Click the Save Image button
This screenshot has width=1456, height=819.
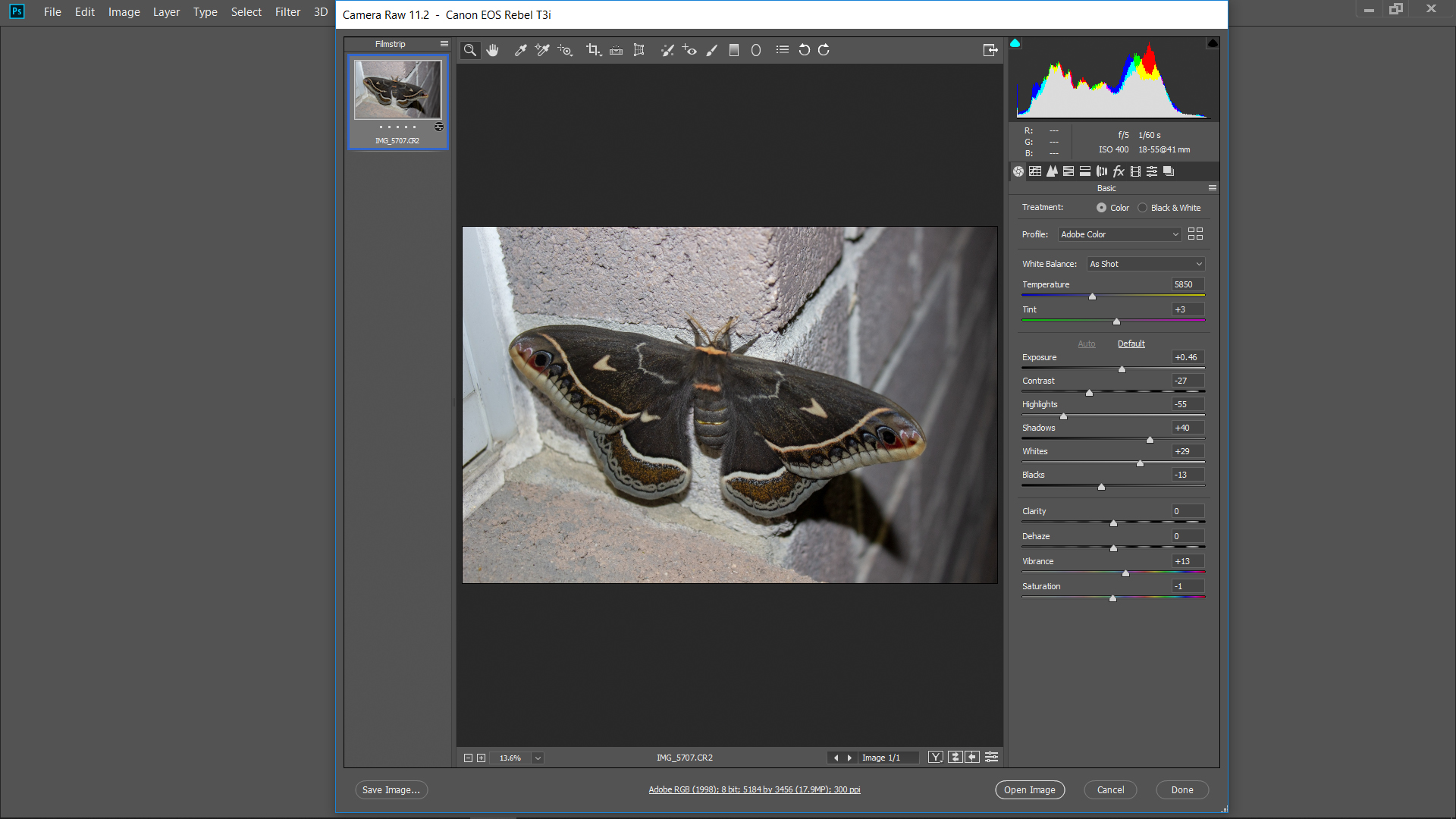click(390, 789)
